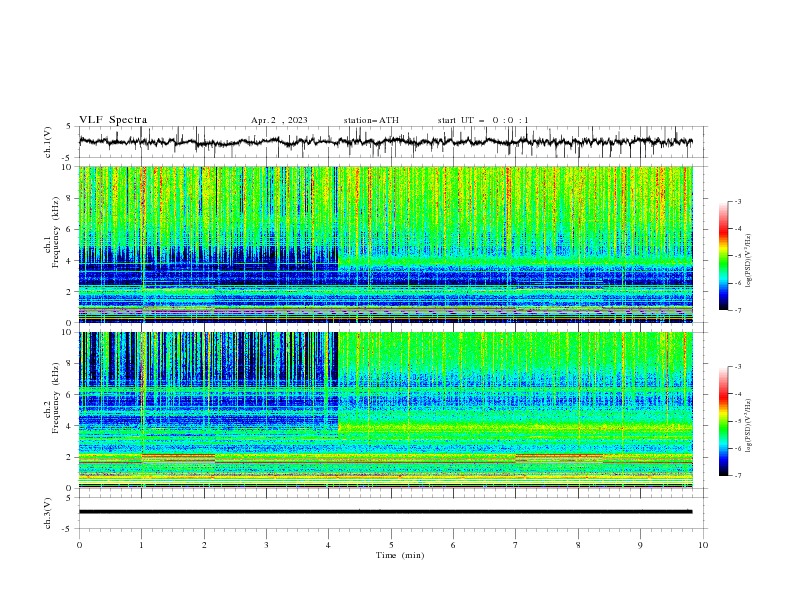The height and width of the screenshot is (612, 792).
Task: Click the "VLF Spectra" title text
Action: pos(113,120)
